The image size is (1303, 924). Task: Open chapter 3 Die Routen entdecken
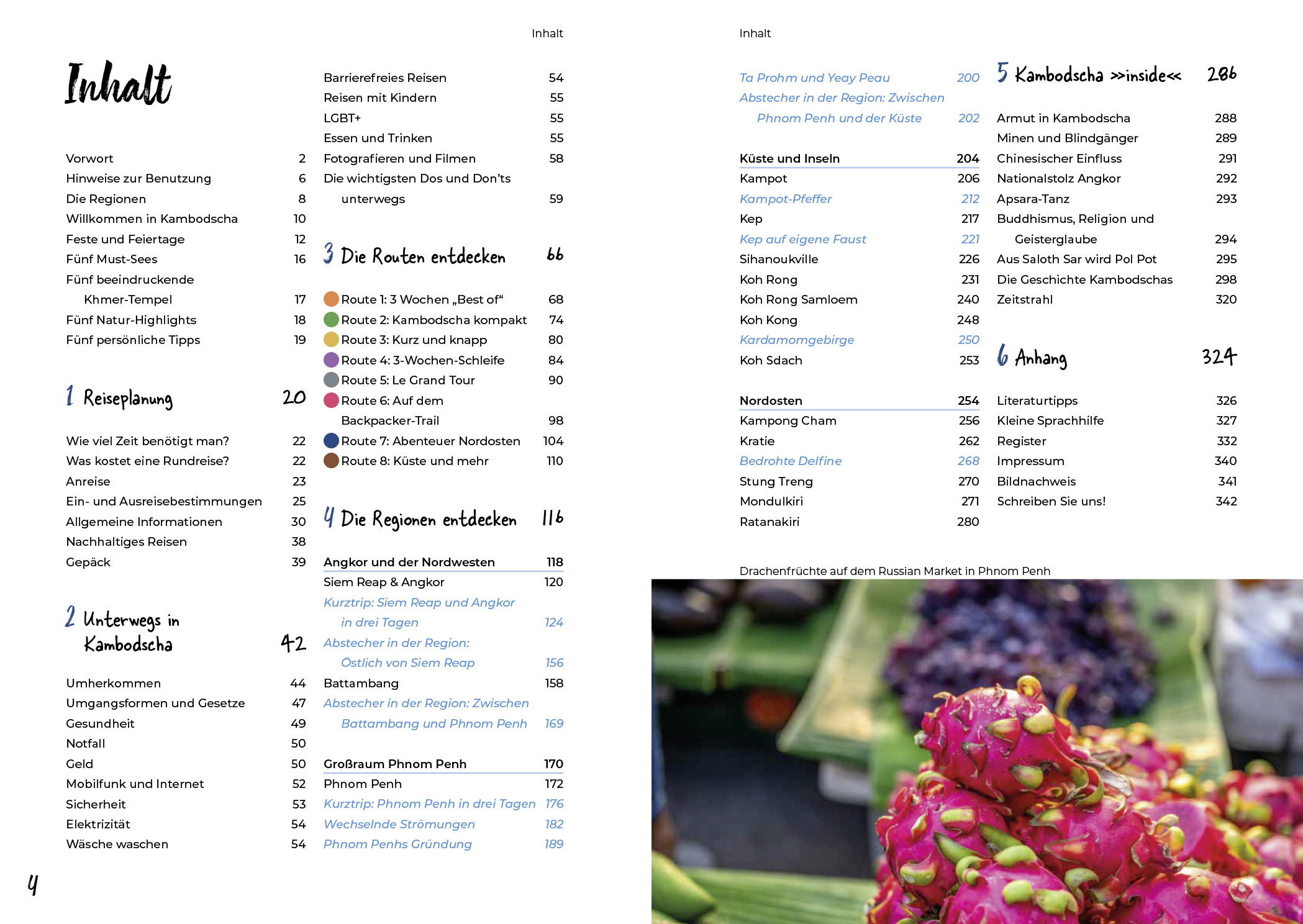click(x=422, y=256)
